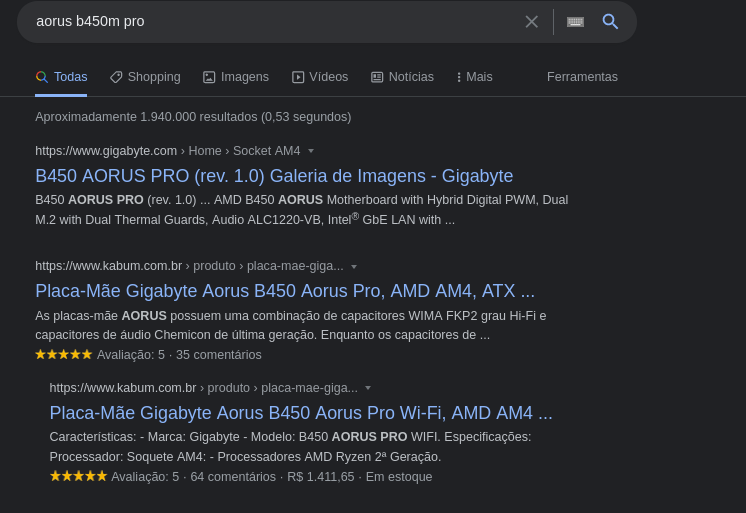This screenshot has width=746, height=513.
Task: Click the magnifying glass search icon
Action: pyautogui.click(x=610, y=21)
